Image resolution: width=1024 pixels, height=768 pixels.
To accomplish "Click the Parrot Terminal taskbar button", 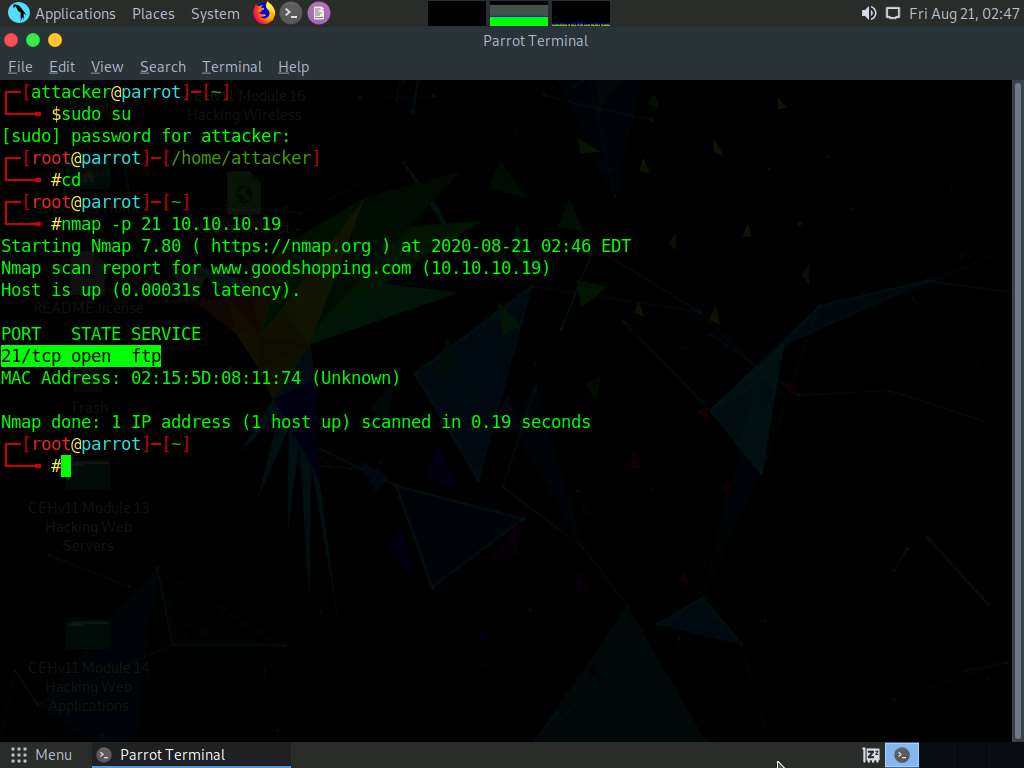I will pos(191,755).
